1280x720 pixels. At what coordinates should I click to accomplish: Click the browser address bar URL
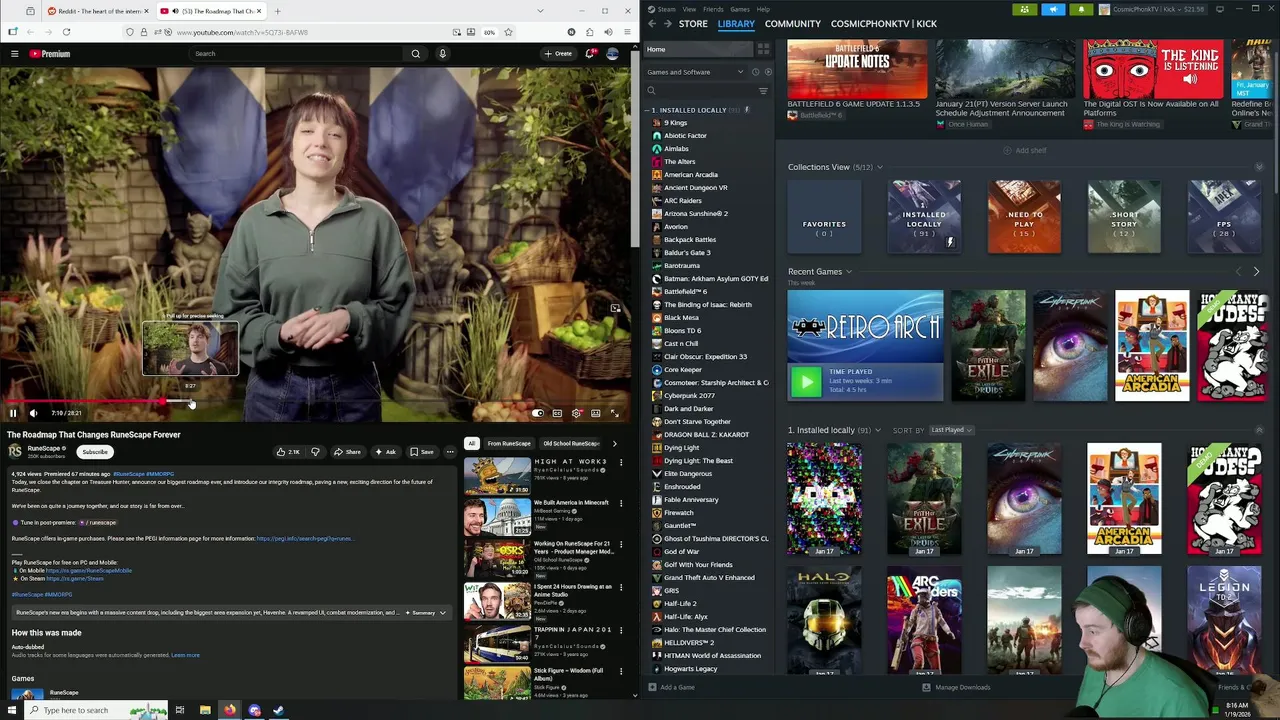pyautogui.click(x=242, y=32)
